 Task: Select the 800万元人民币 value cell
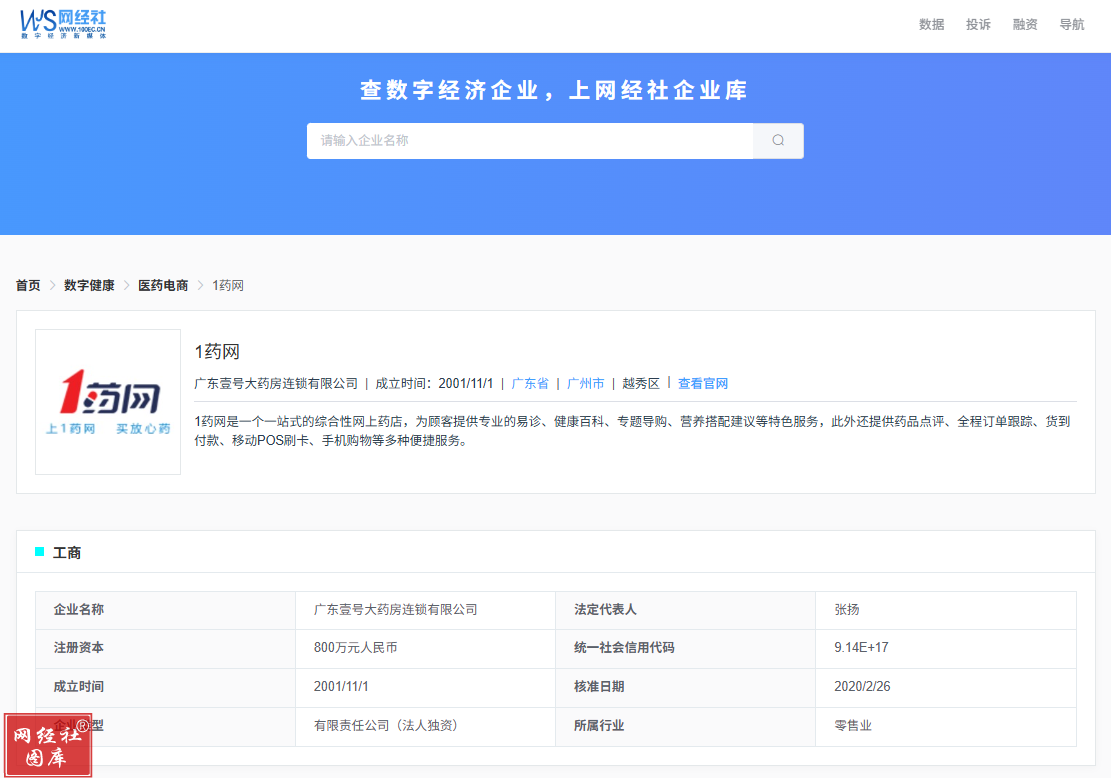pos(425,648)
